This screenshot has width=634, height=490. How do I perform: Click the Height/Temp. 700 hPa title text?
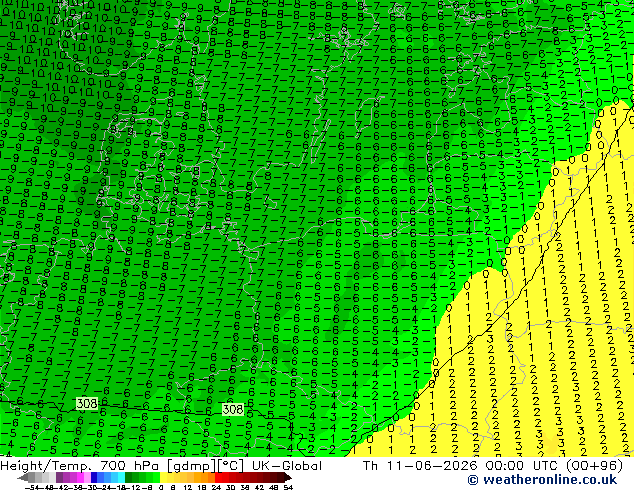click(80, 466)
